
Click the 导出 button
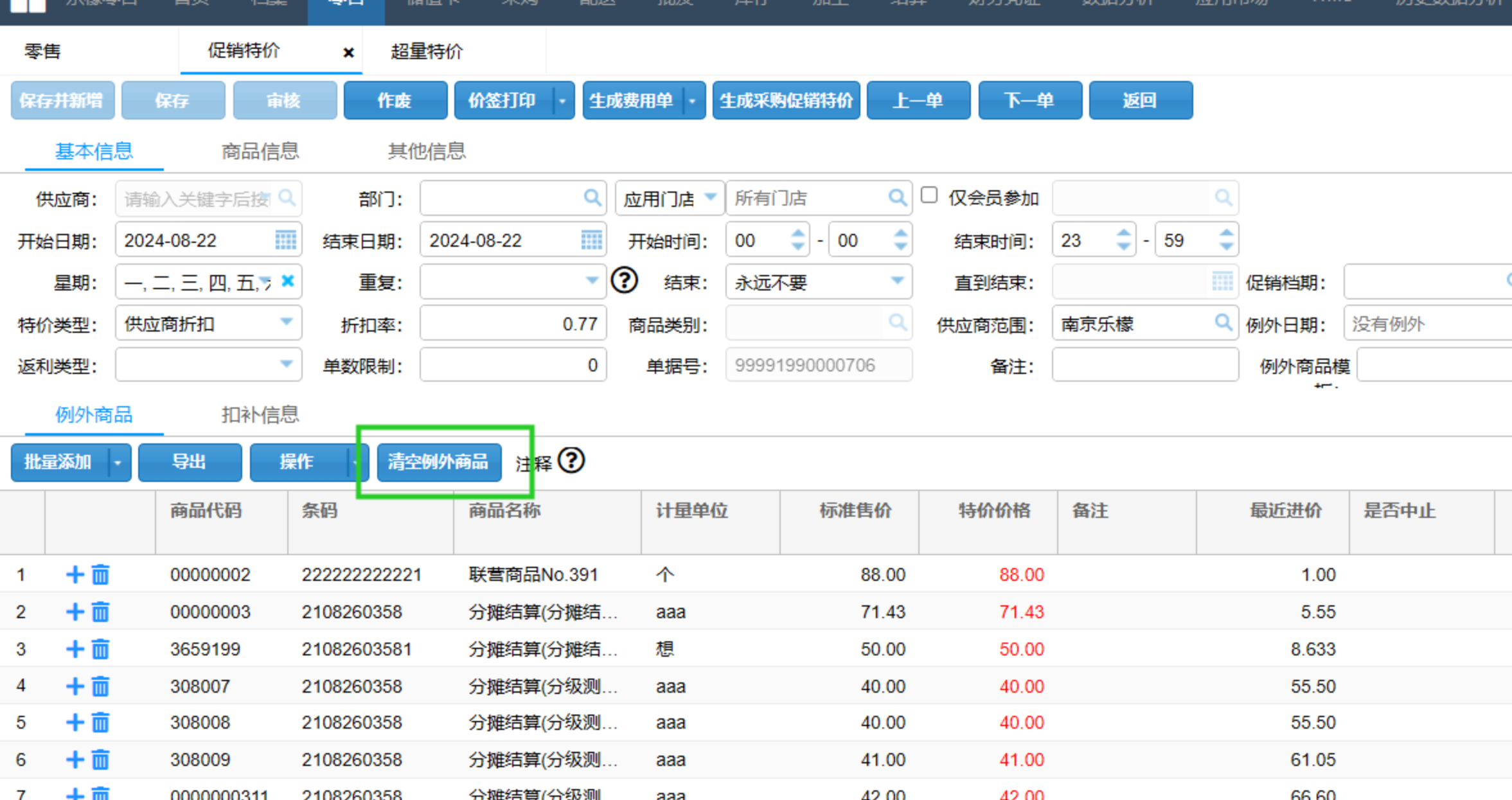pyautogui.click(x=190, y=463)
